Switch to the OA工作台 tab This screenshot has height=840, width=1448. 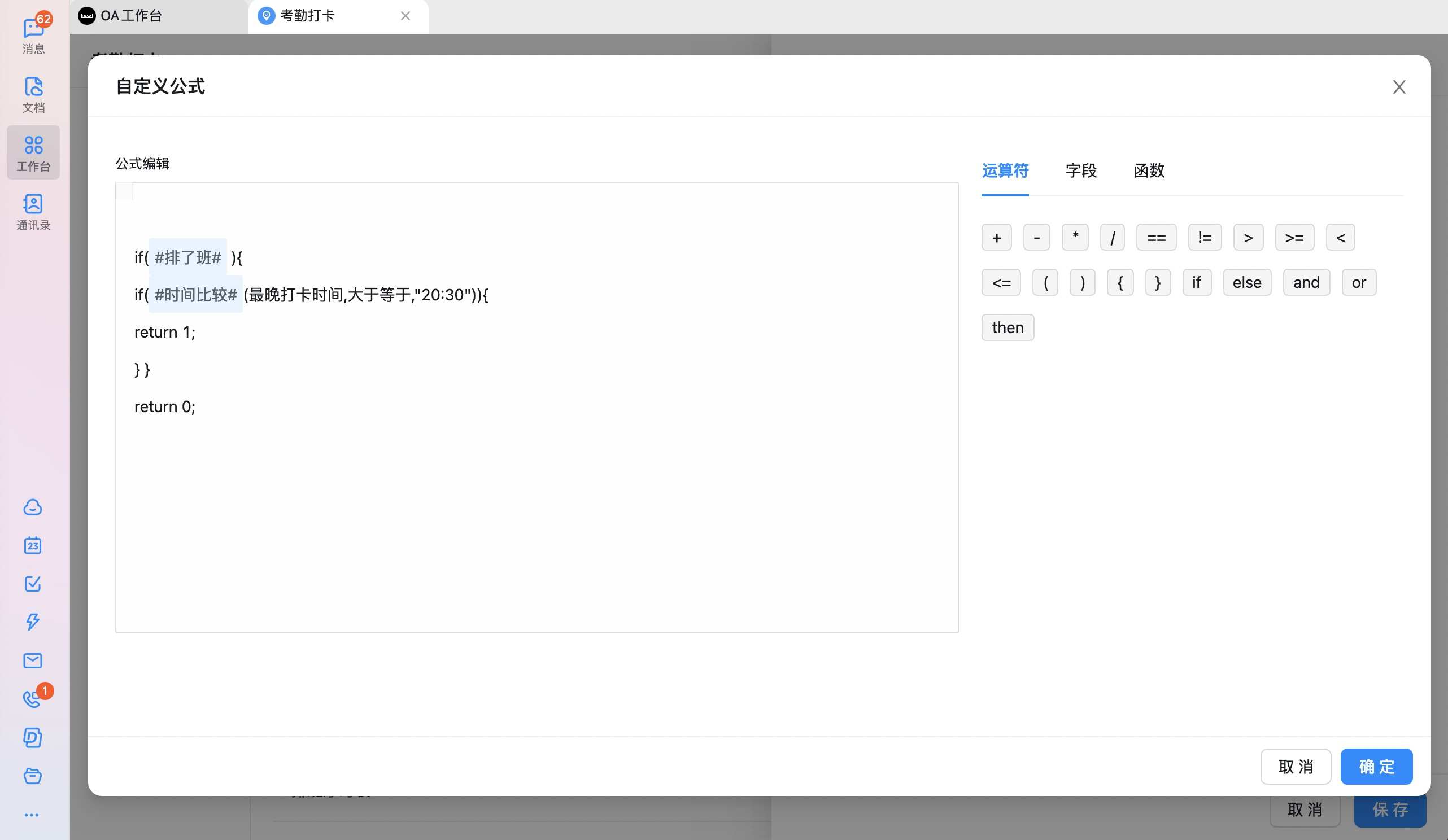159,16
